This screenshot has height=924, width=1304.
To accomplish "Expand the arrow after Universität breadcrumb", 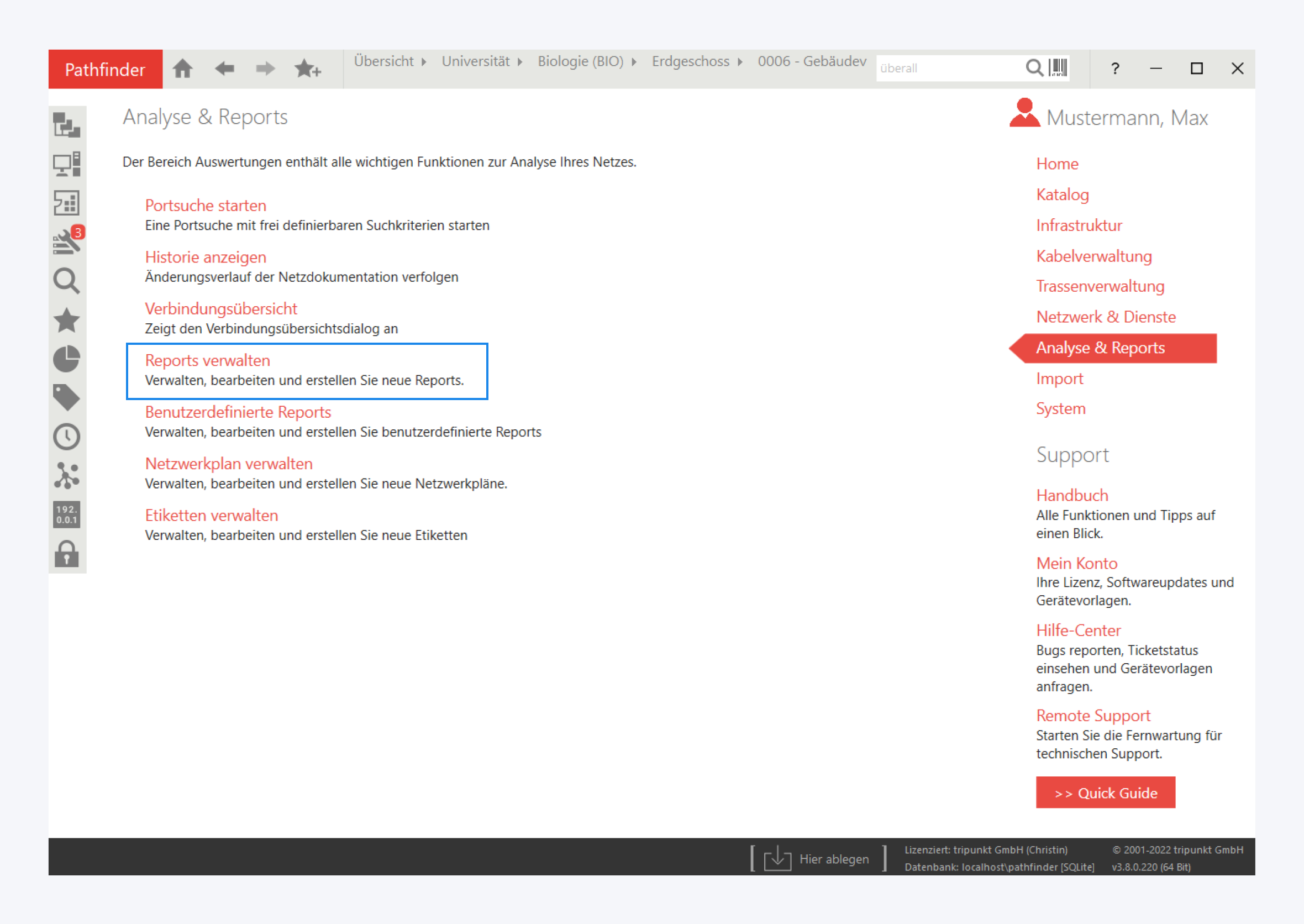I will pyautogui.click(x=520, y=62).
